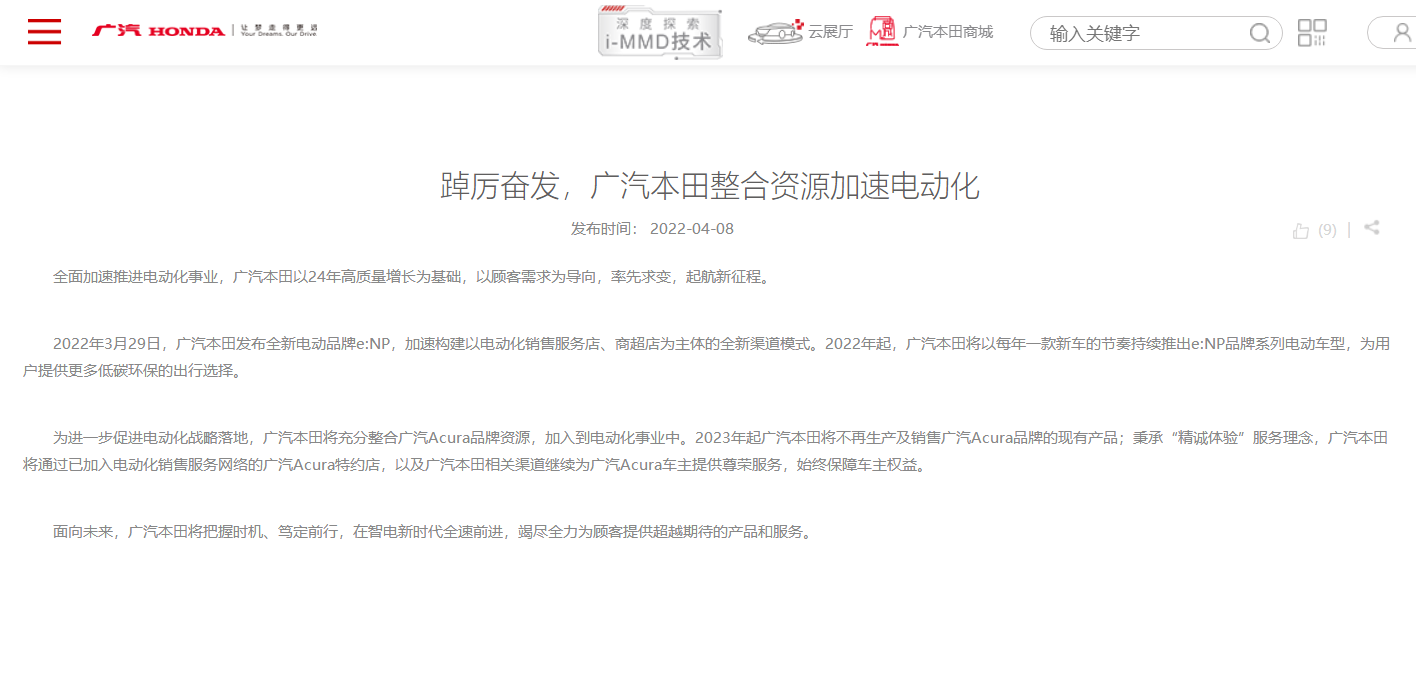This screenshot has width=1416, height=697.
Task: Click the 发布时间 label
Action: point(604,228)
